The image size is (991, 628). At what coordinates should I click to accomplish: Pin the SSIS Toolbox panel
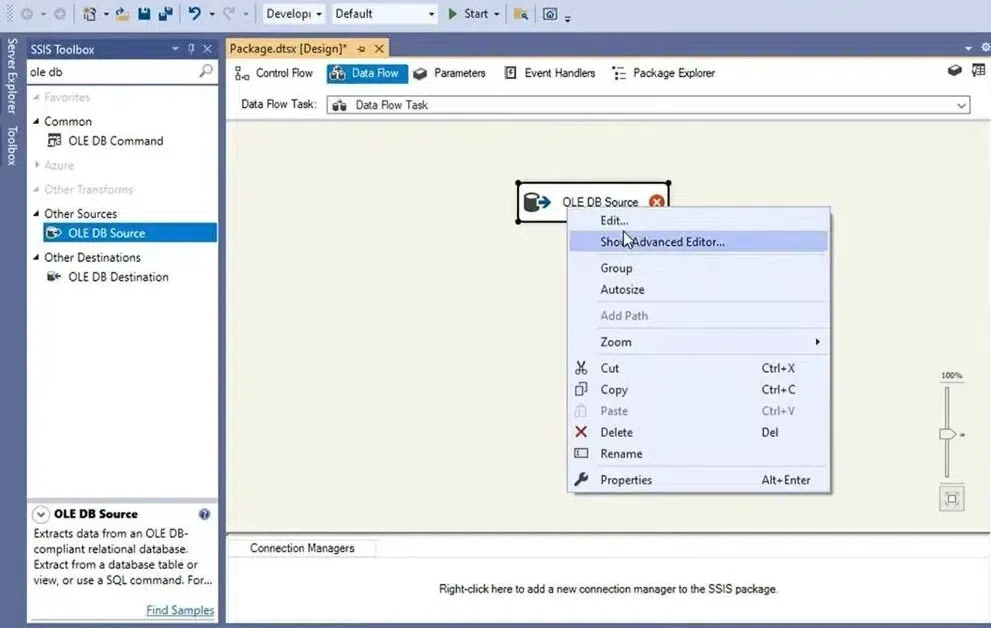tap(192, 49)
